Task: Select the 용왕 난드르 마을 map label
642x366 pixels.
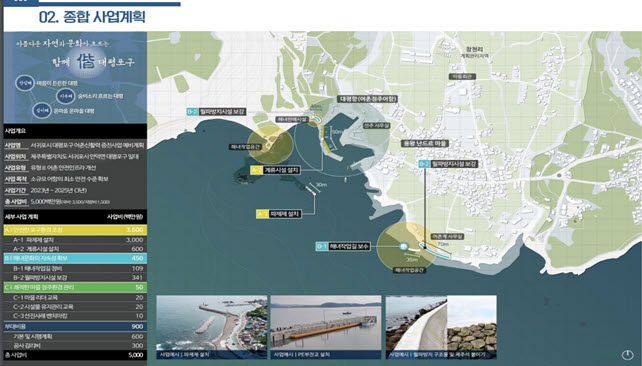Action: 425,143
